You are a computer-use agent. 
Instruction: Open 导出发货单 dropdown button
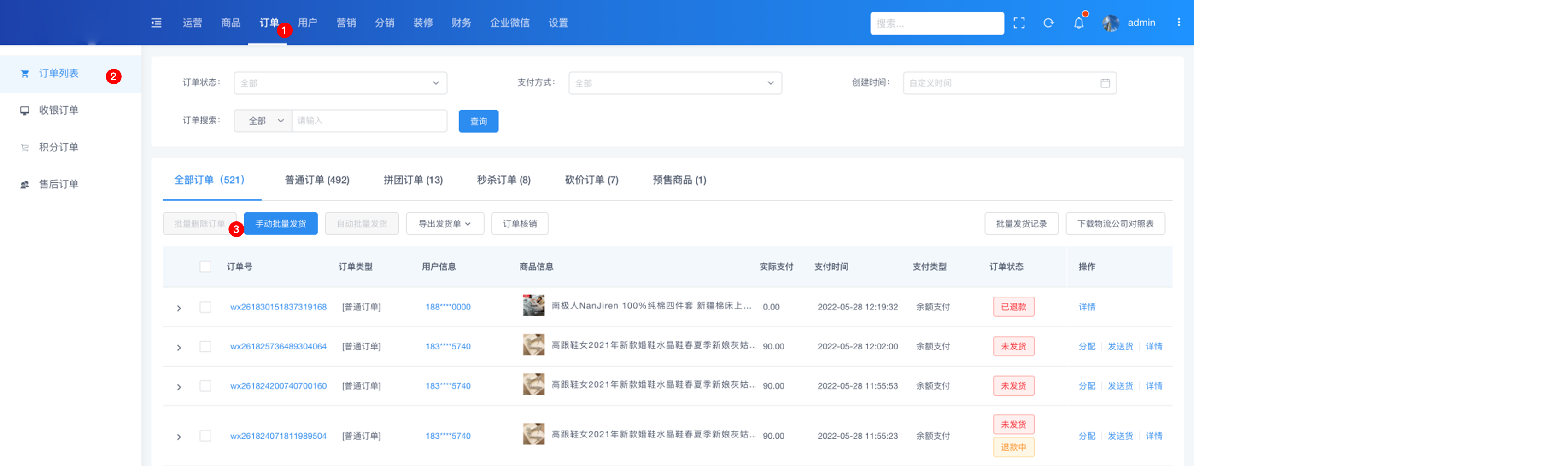tap(445, 224)
